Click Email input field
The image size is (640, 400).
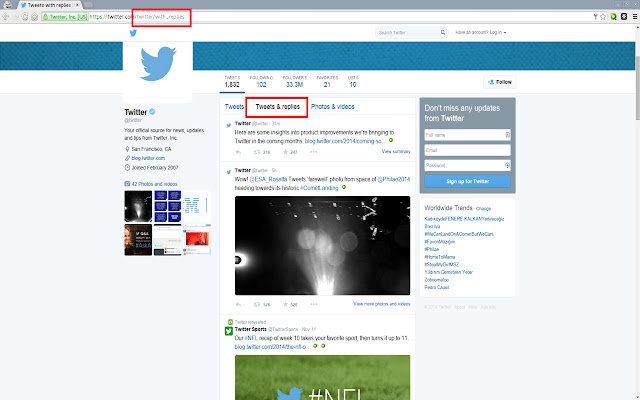coord(467,150)
